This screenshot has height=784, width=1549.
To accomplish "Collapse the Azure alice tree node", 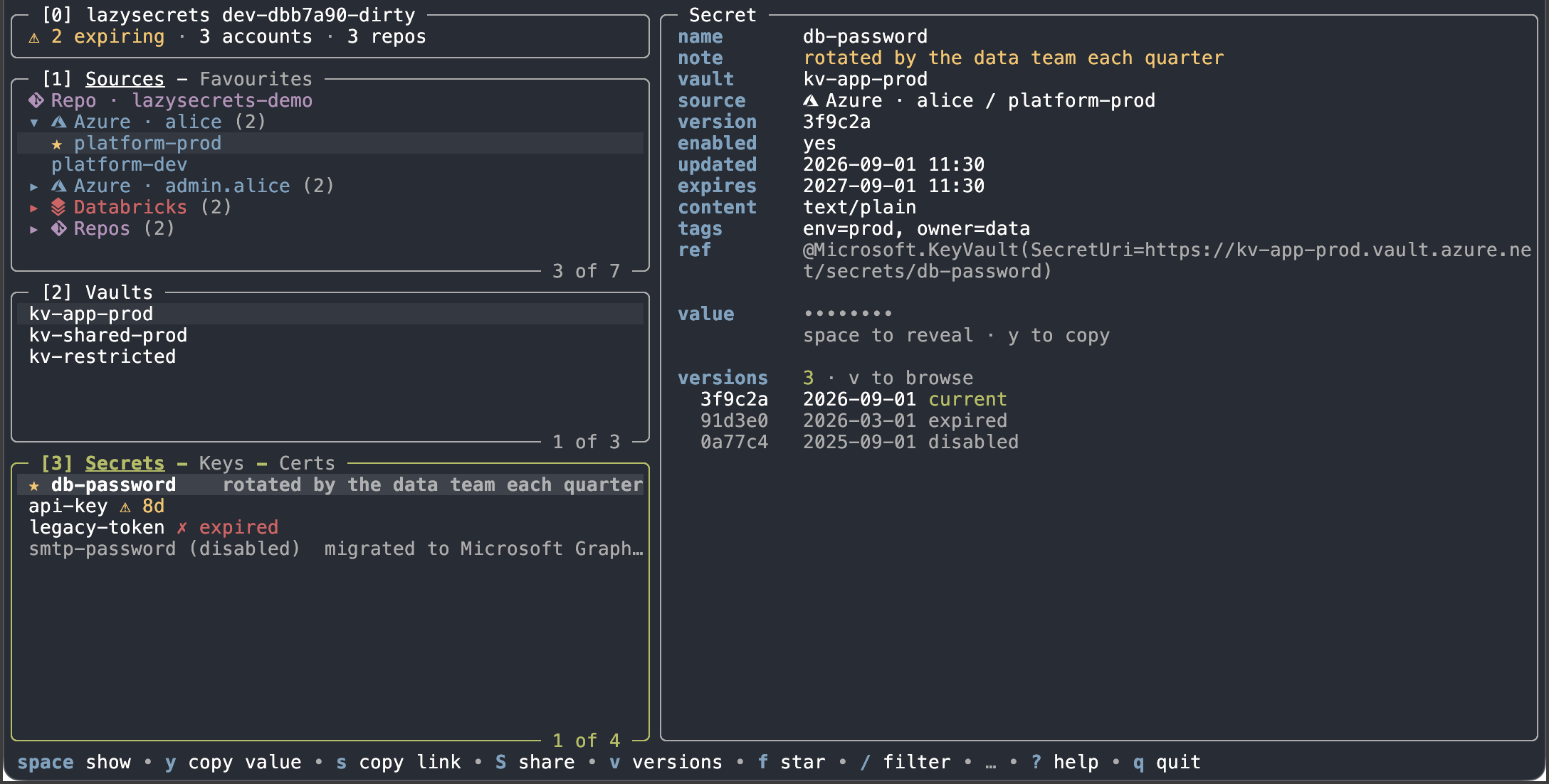I will pyautogui.click(x=33, y=123).
